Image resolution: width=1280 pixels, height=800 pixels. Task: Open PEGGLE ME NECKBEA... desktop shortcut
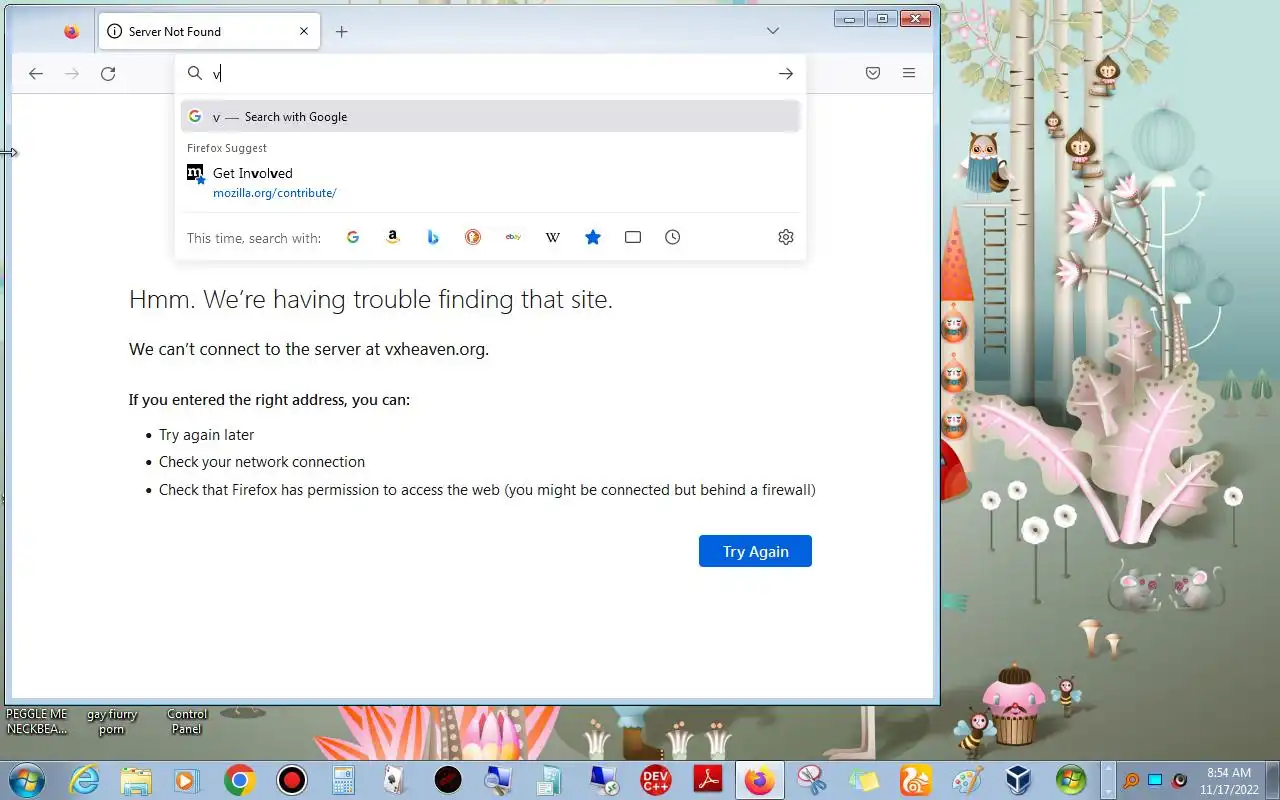pyautogui.click(x=37, y=721)
